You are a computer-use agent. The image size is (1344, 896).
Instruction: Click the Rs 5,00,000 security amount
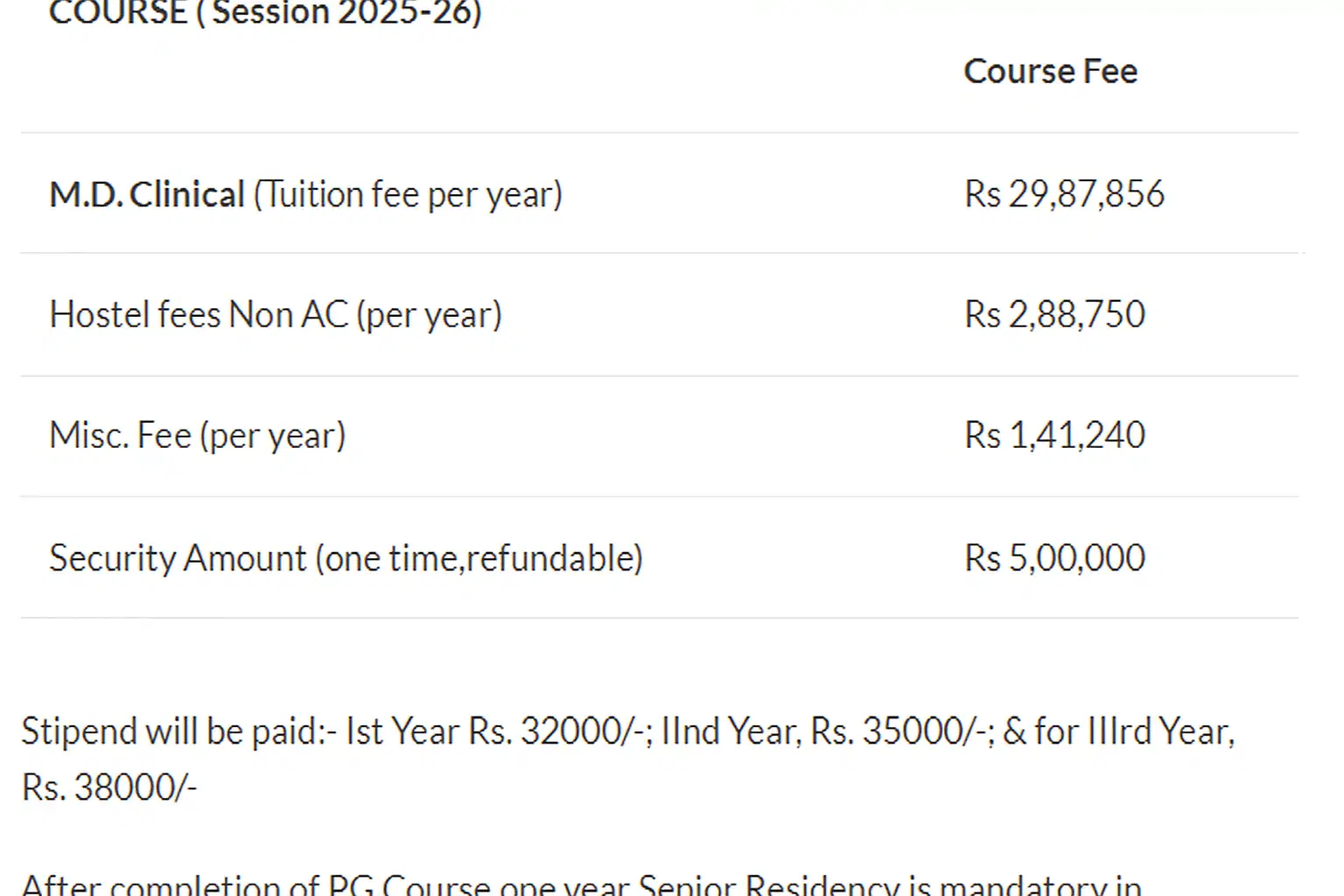(1054, 558)
